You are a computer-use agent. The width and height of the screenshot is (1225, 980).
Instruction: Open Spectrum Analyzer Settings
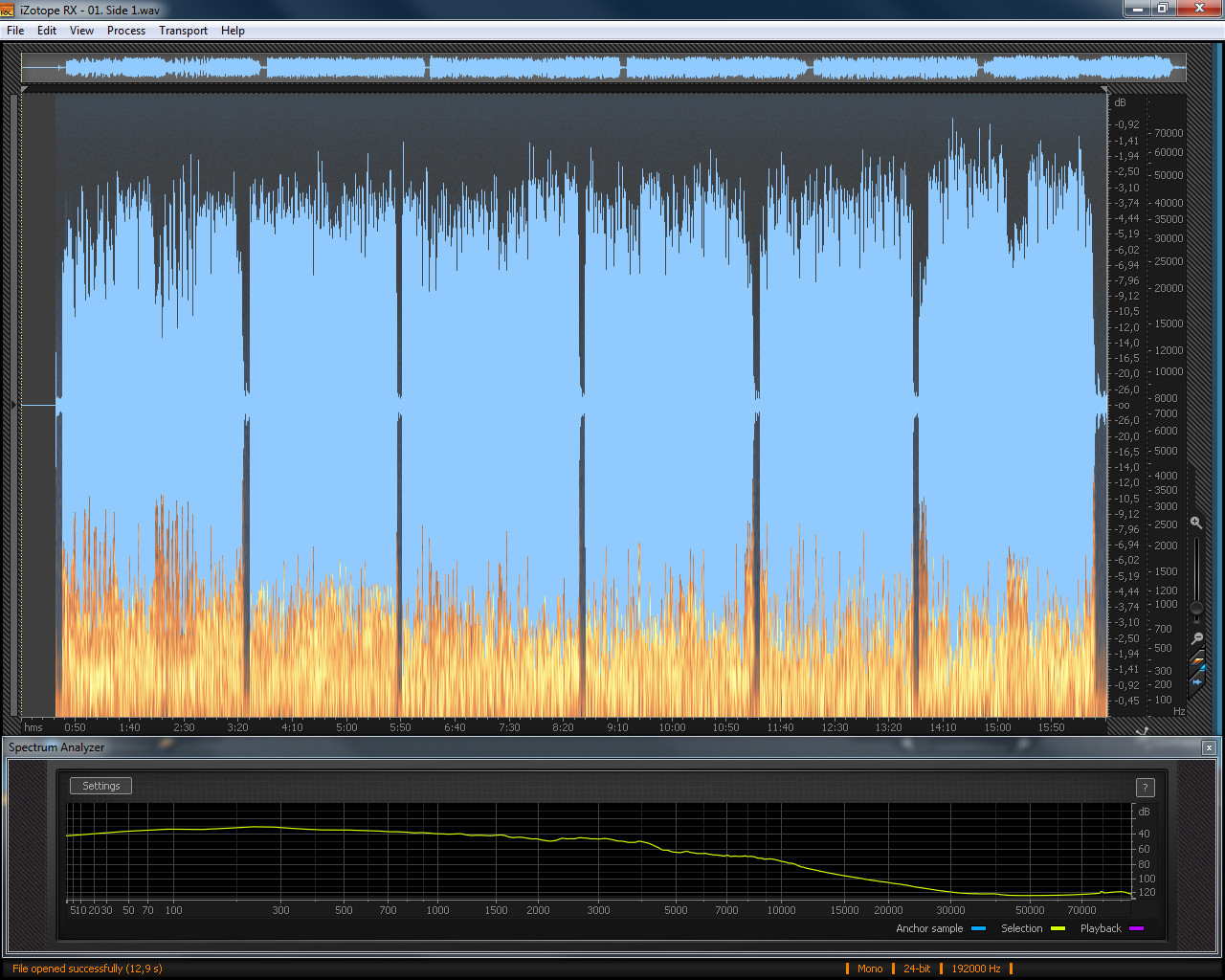tap(100, 786)
